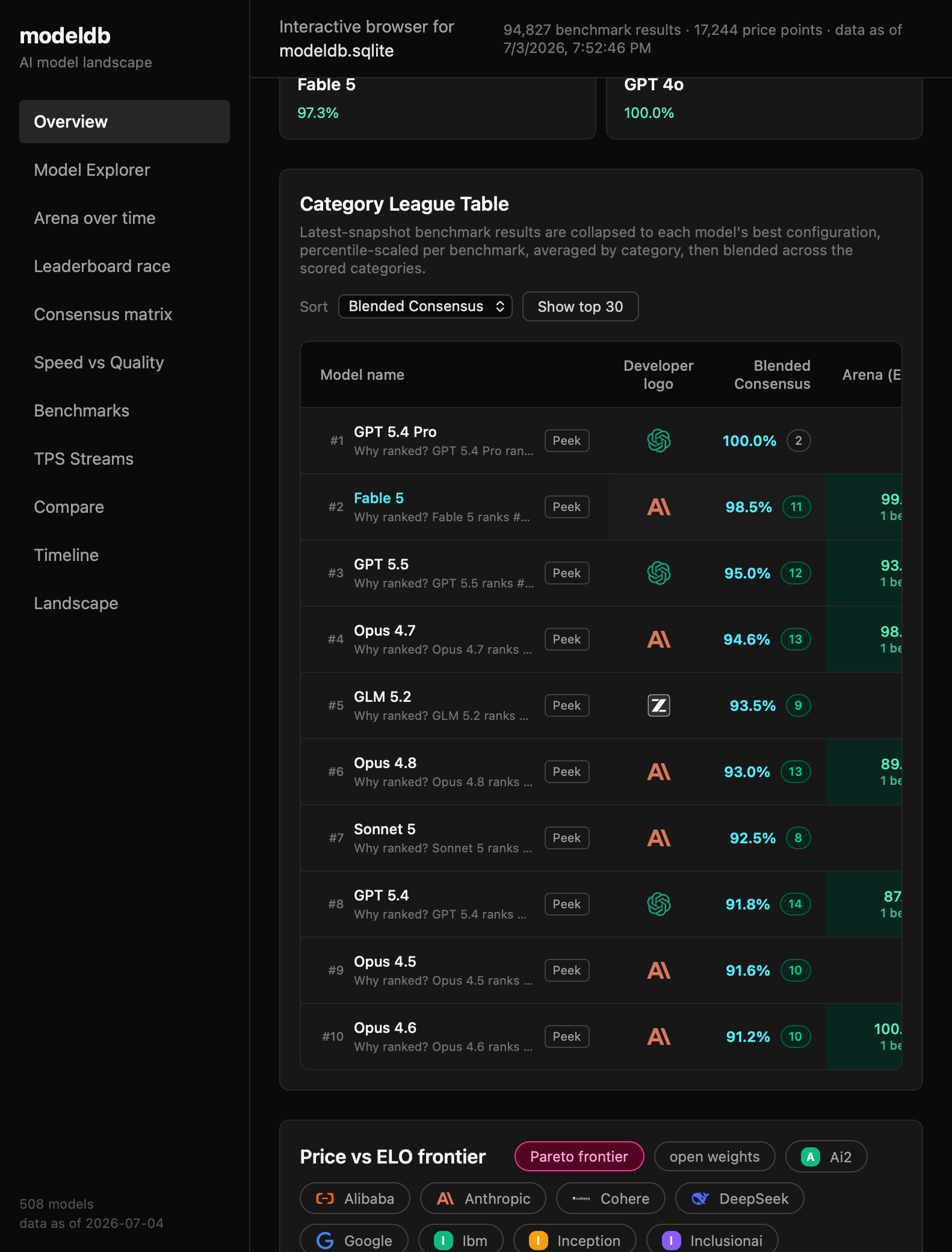Click the count badge 10 in Opus 4.5 row
This screenshot has width=952, height=1252.
(796, 970)
